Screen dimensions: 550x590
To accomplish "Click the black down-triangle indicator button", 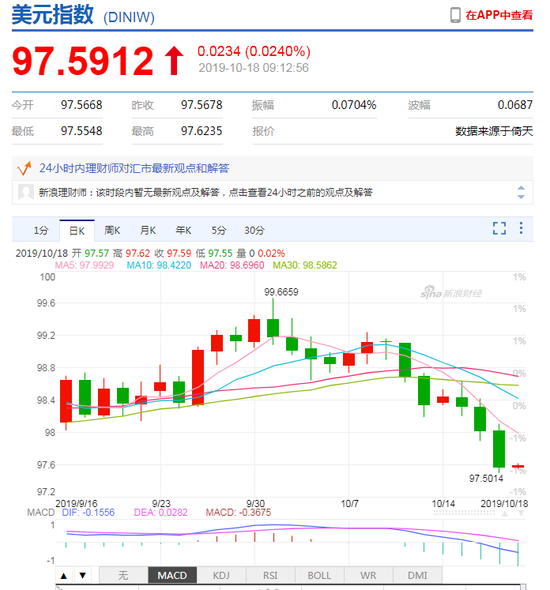I will point(83,575).
